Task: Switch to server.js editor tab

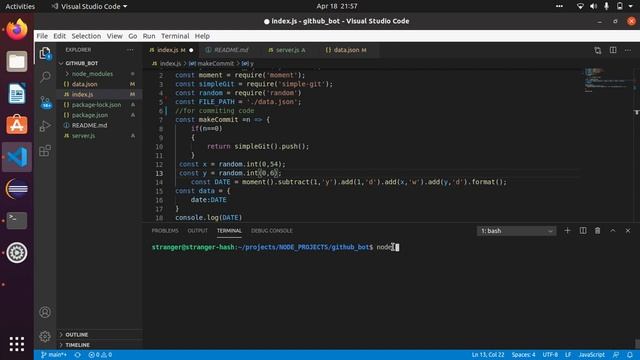Action: (291, 50)
